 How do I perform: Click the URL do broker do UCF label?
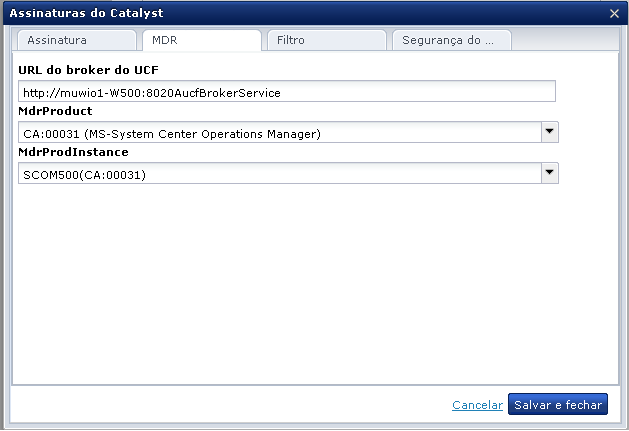click(89, 70)
